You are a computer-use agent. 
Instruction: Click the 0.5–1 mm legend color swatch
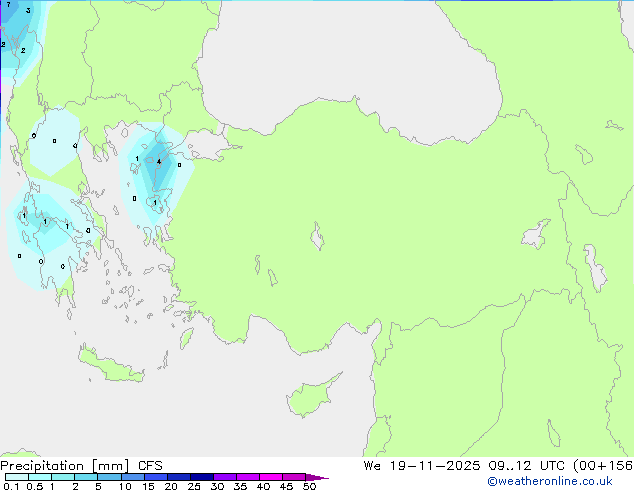40,477
